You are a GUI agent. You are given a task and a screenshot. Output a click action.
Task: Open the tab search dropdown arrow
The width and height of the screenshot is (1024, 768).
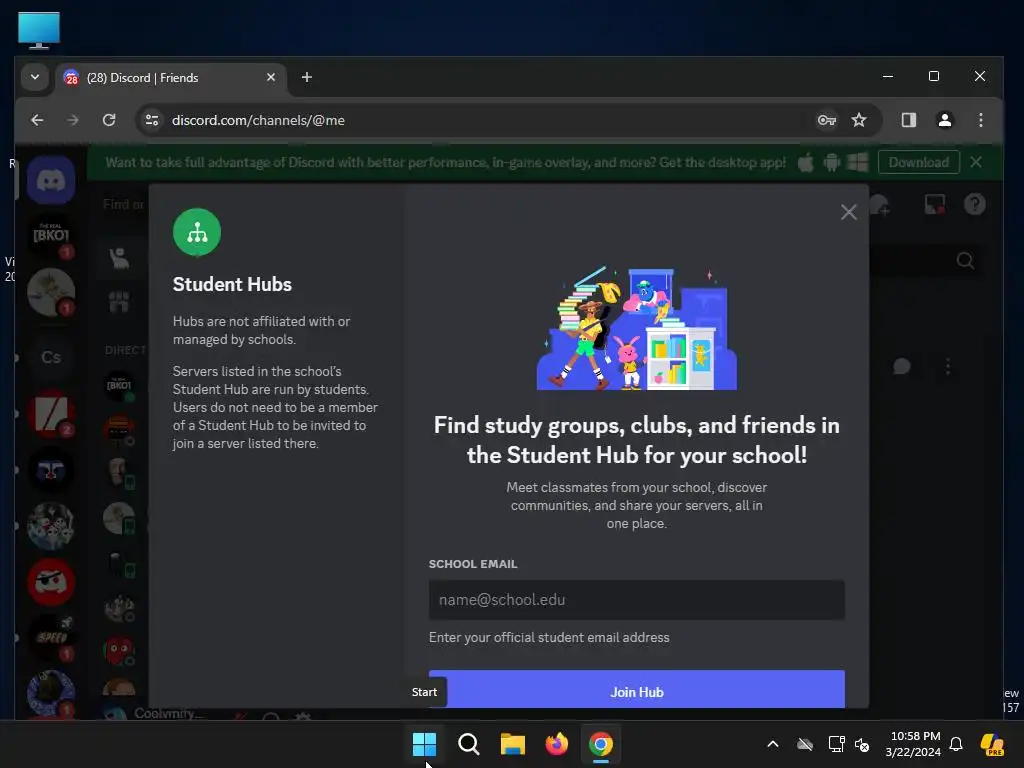(35, 77)
